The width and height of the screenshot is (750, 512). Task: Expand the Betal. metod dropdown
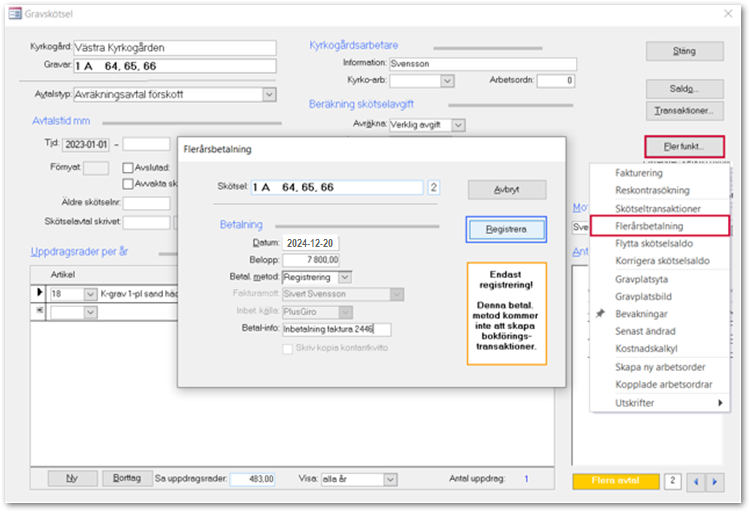tap(345, 277)
